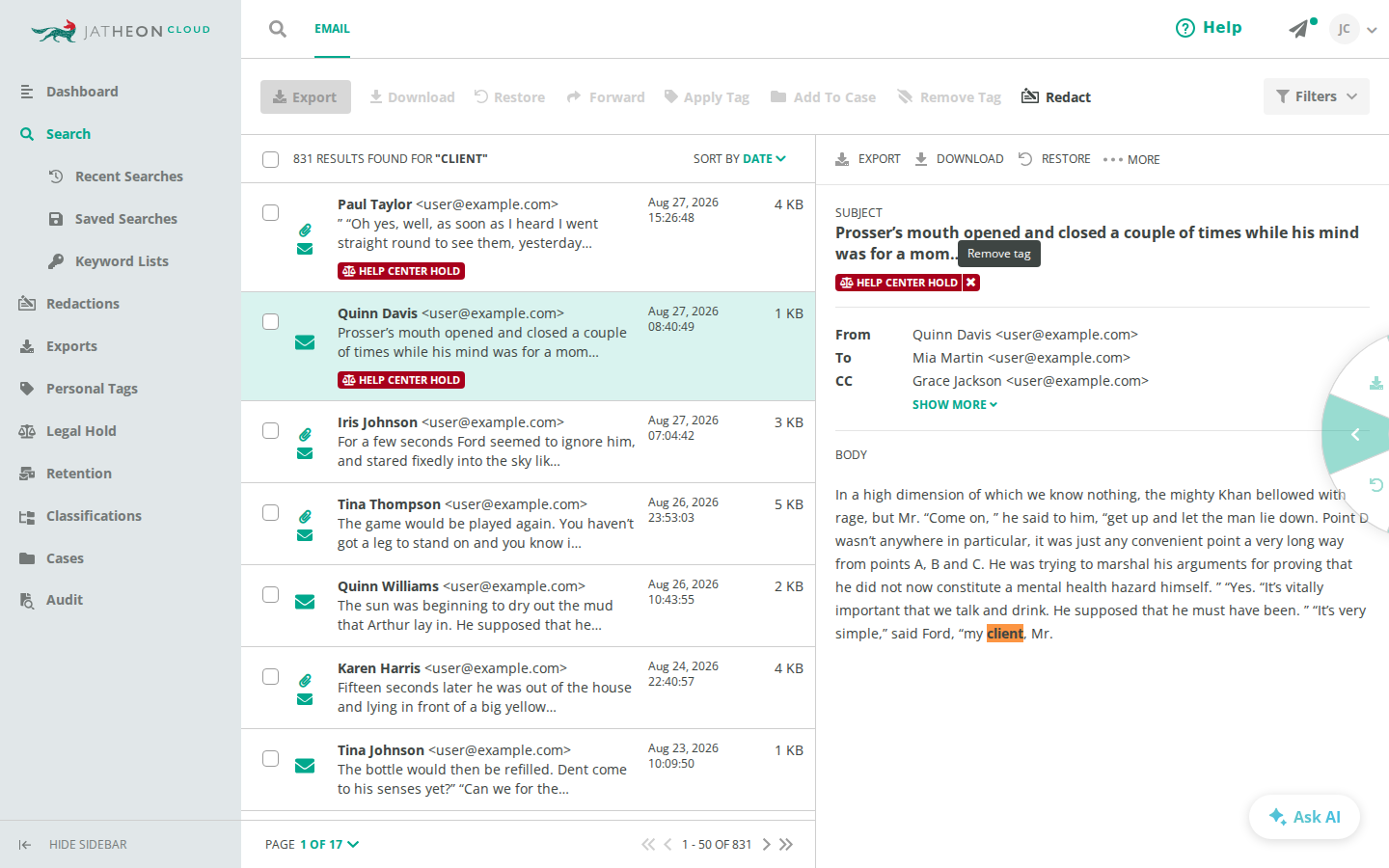Screen dimensions: 1389x868
Task: Expand Show More recipients
Action: (955, 405)
